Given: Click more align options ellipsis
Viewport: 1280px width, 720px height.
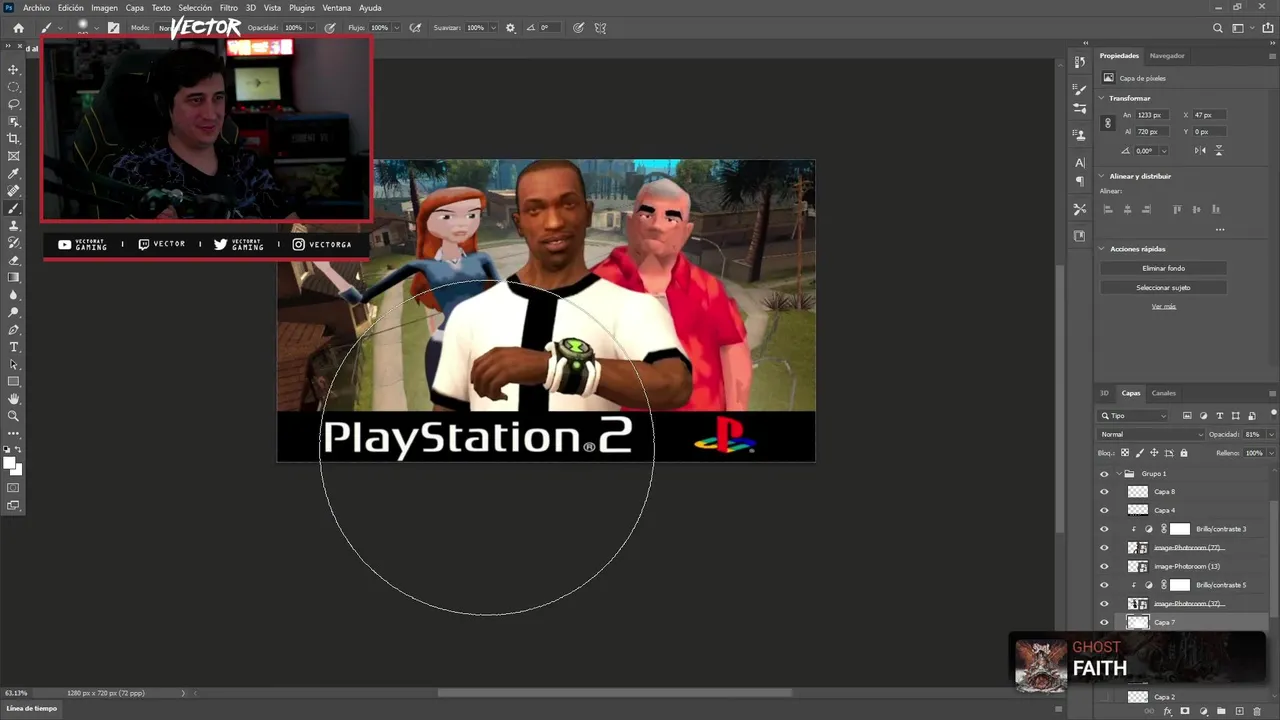Looking at the screenshot, I should pos(1219,230).
